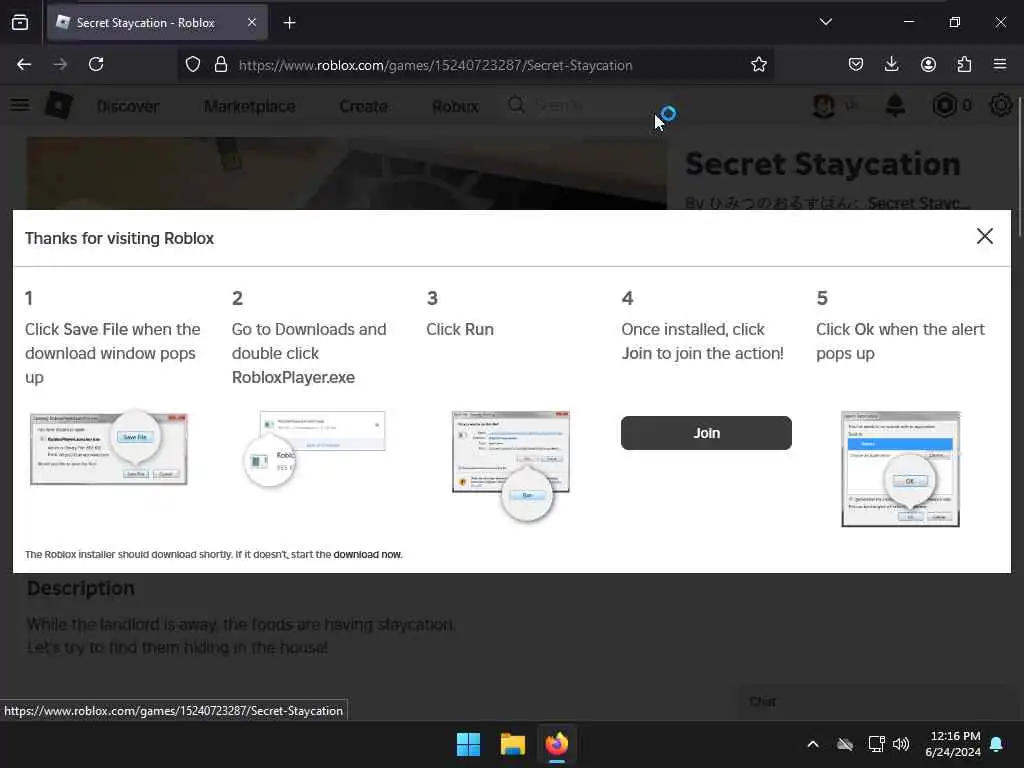The height and width of the screenshot is (768, 1024).
Task: Click the Robux balance icon
Action: pyautogui.click(x=944, y=105)
